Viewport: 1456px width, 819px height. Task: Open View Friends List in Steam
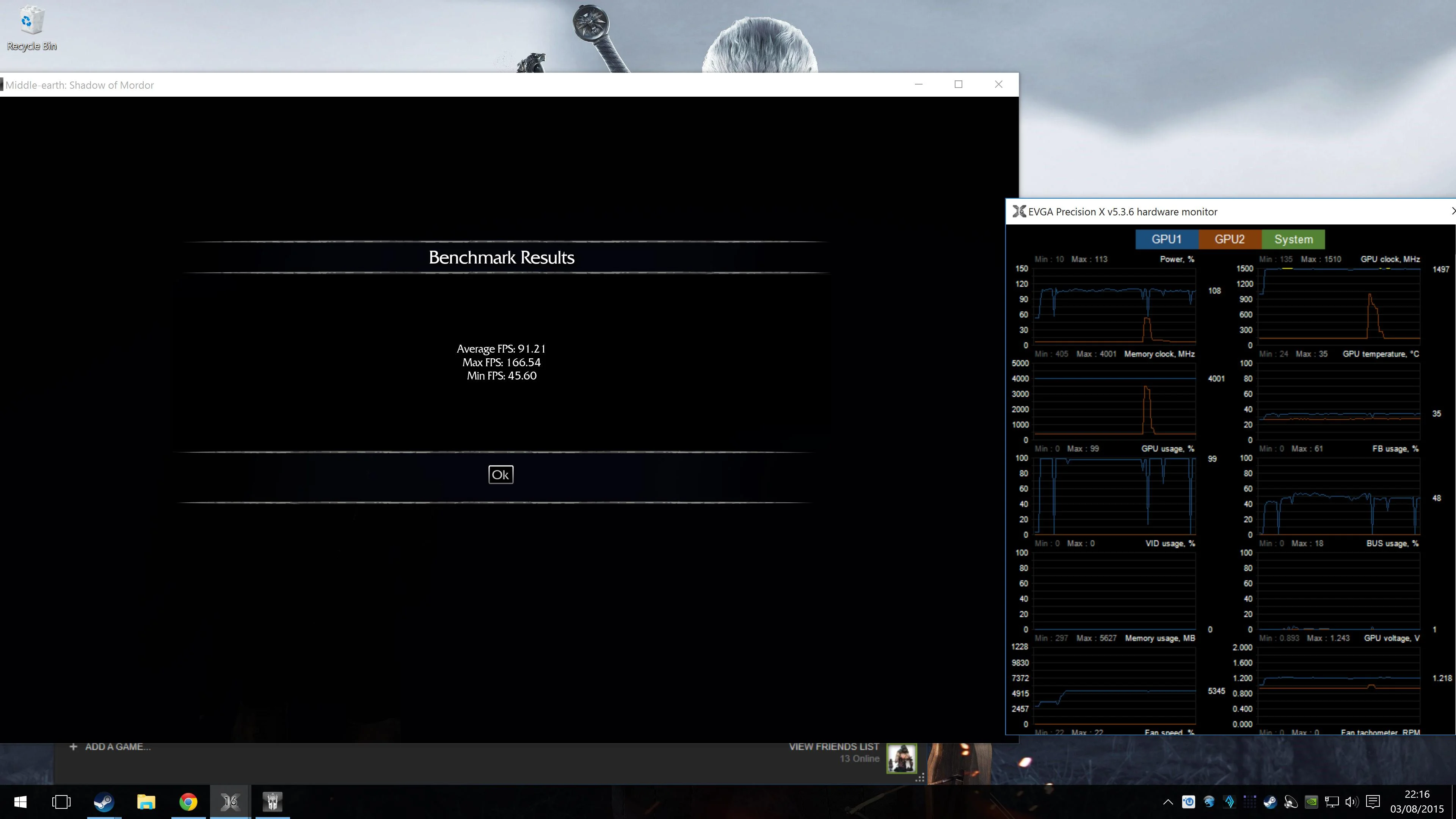tap(834, 747)
